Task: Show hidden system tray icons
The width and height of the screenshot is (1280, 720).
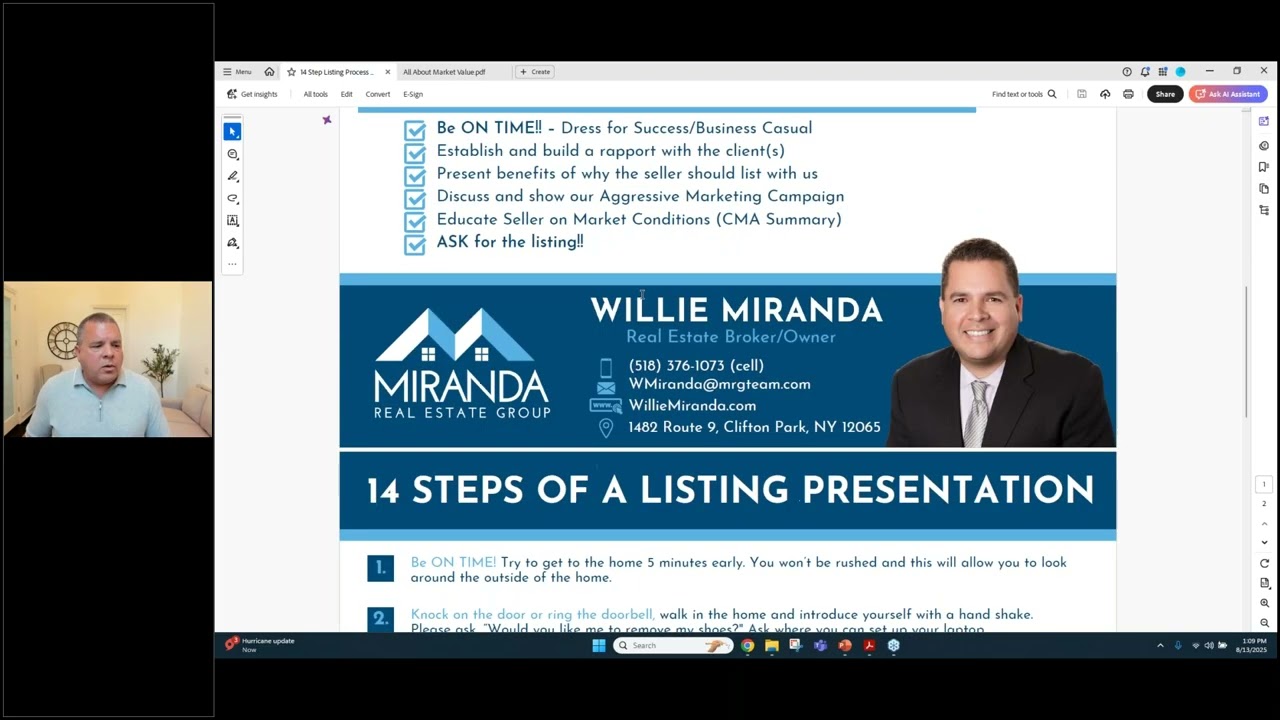Action: coord(1160,645)
